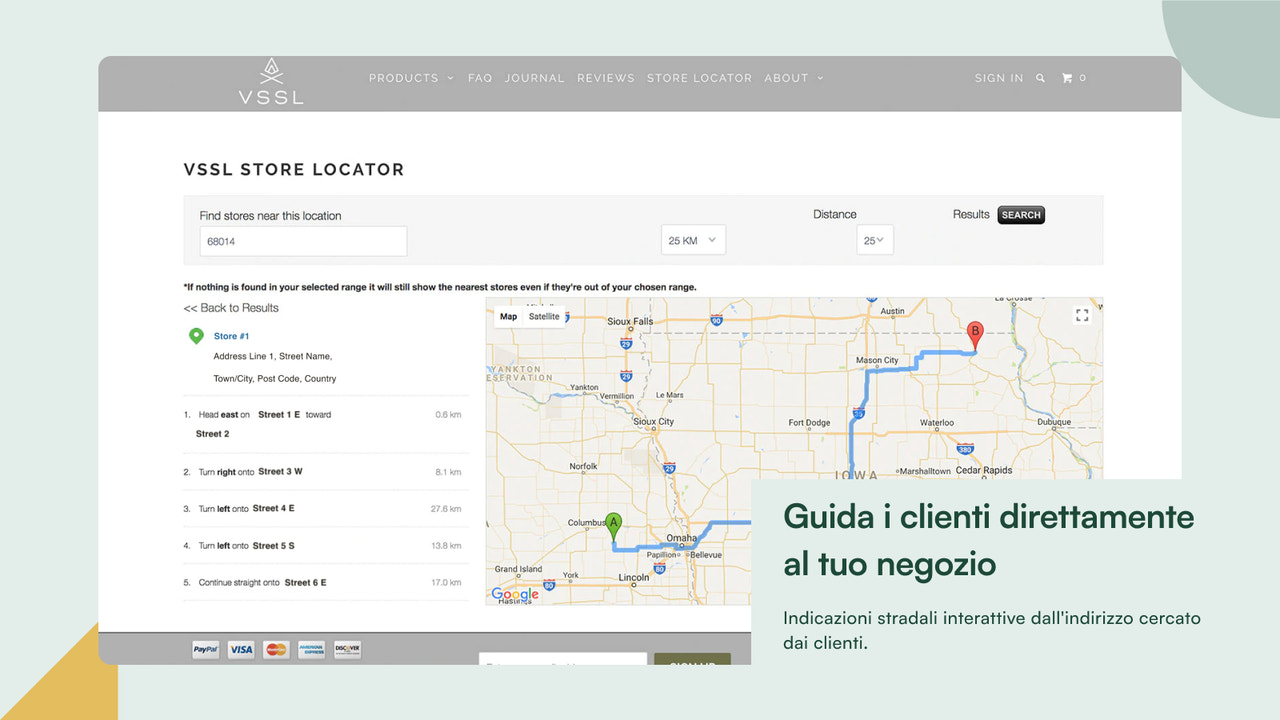Click the Mason City label on map
The height and width of the screenshot is (720, 1280).
point(877,360)
